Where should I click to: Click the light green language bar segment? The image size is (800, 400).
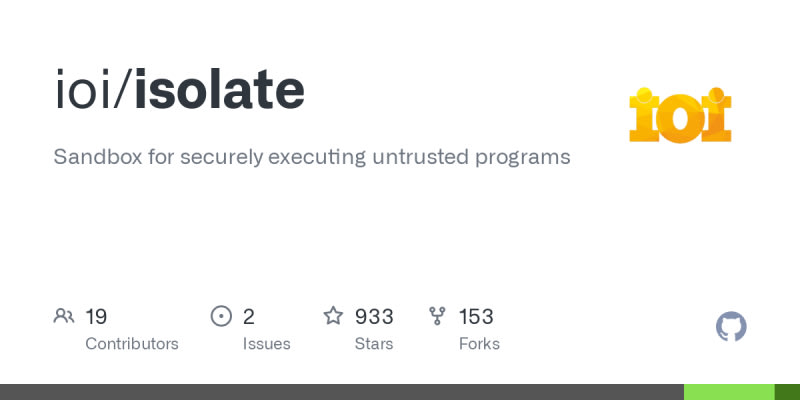(x=729, y=392)
